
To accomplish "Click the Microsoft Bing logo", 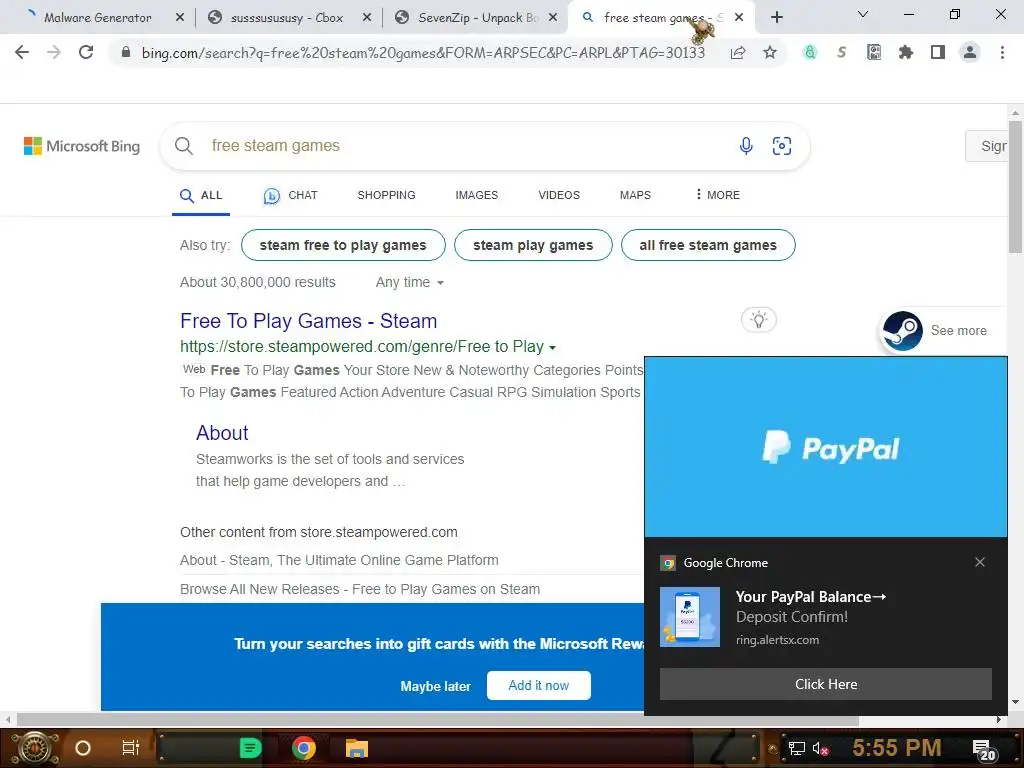I will [x=82, y=146].
